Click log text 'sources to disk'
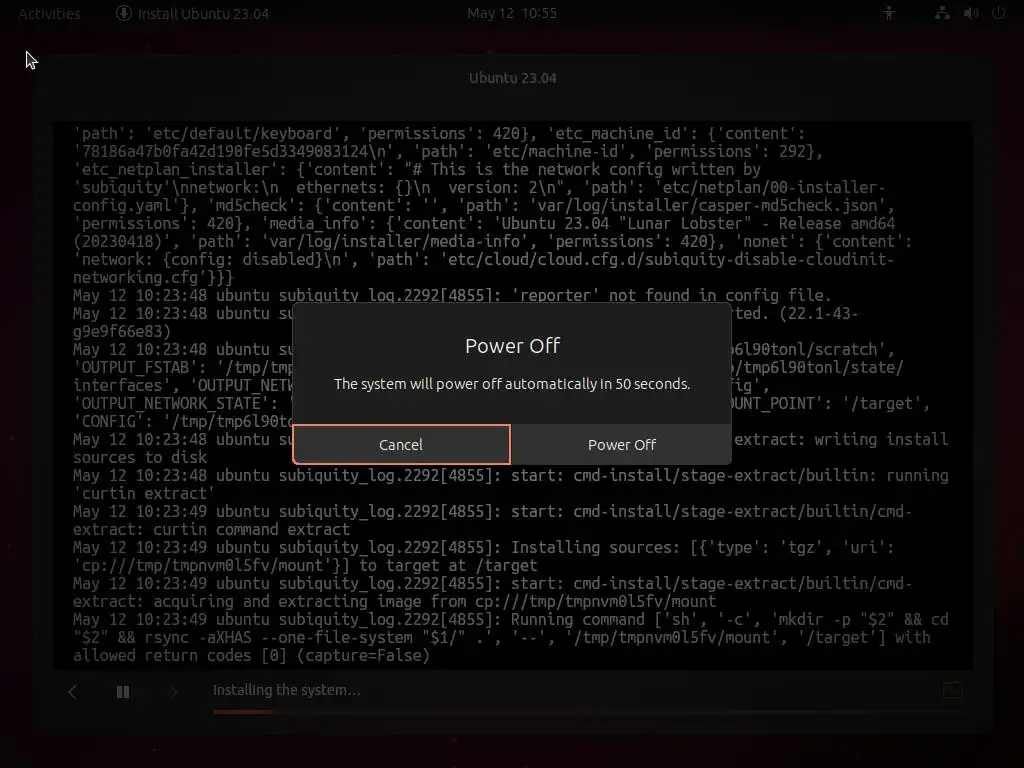Screen dimensions: 1024x768 140,457
